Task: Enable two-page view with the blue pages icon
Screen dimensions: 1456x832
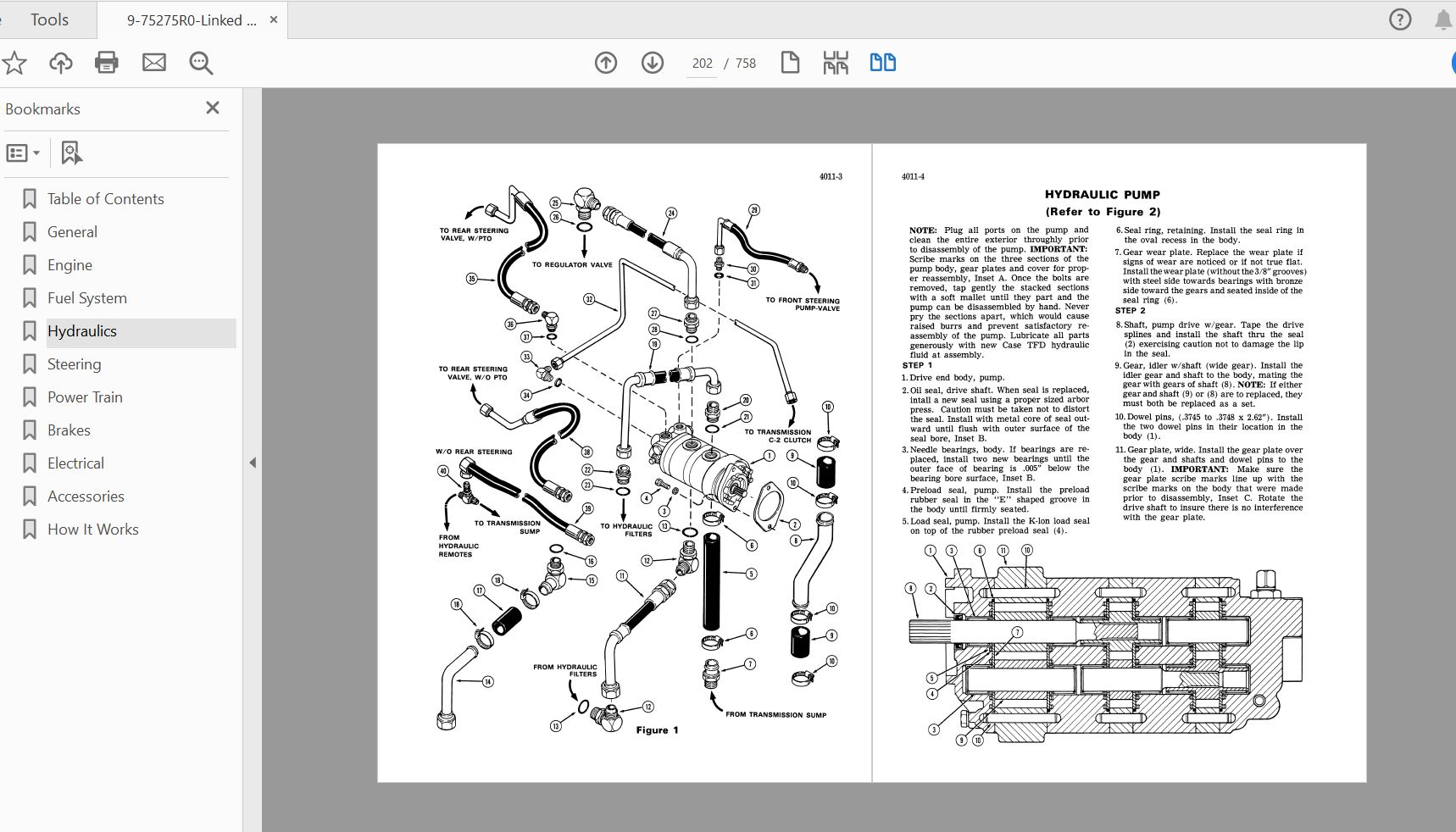Action: pos(882,62)
